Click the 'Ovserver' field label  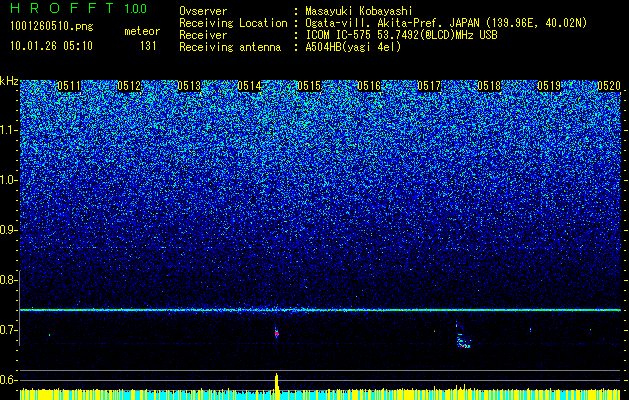pos(203,11)
